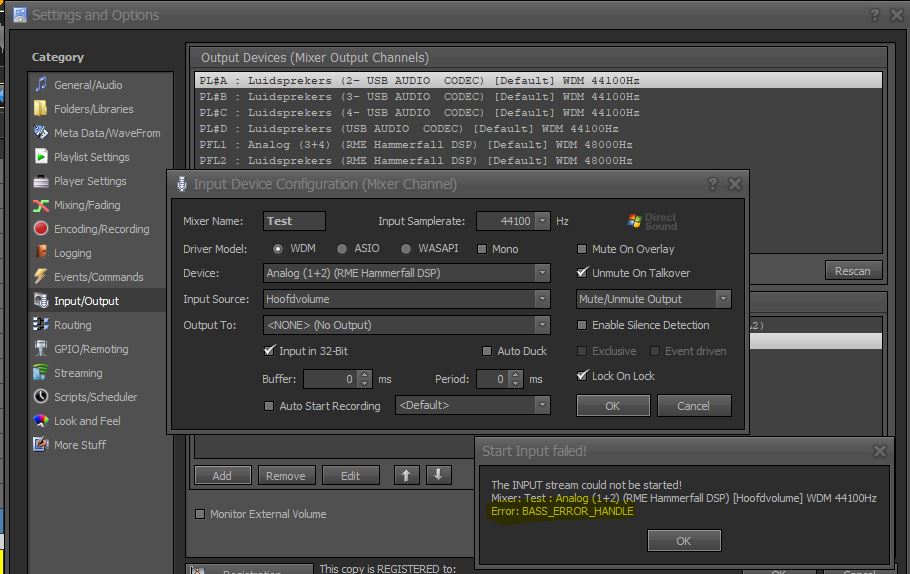The width and height of the screenshot is (910, 574).
Task: Select PL#A Luidsprekers output device
Action: pos(539,80)
